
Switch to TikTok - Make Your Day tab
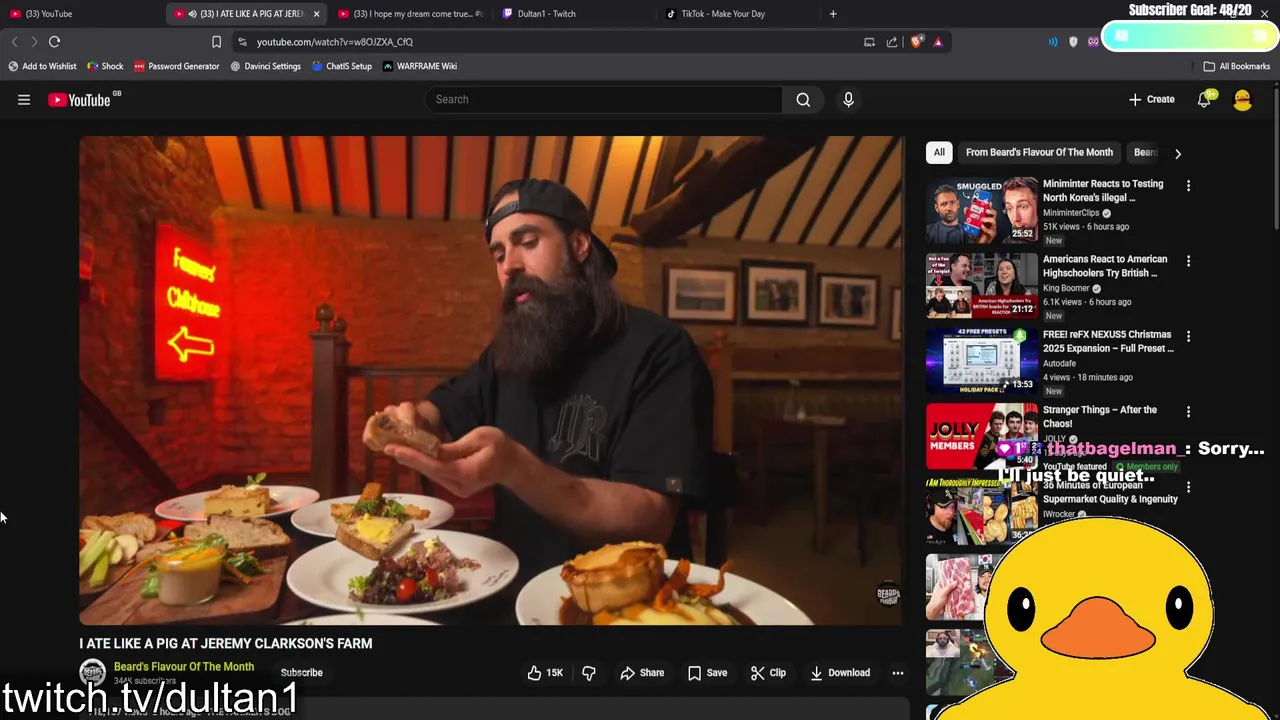point(738,14)
